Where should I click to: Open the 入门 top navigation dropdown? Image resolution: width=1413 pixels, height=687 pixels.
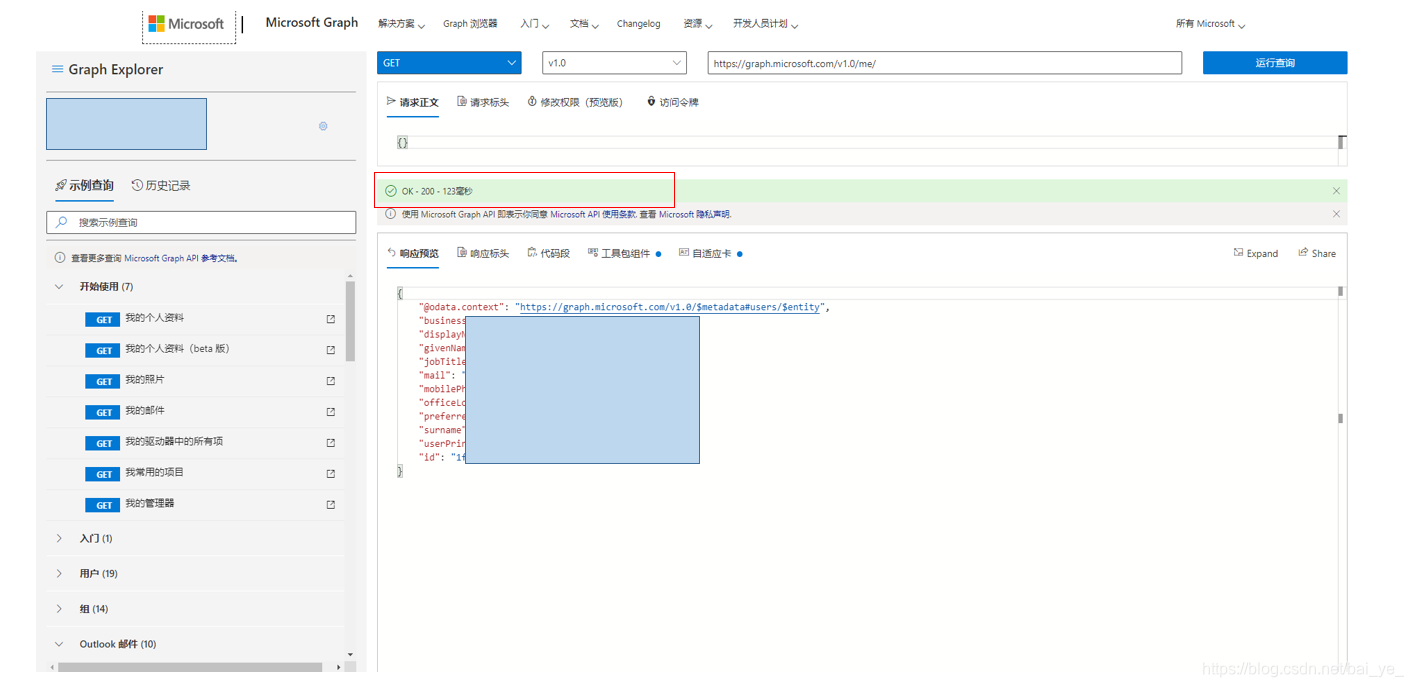[534, 24]
